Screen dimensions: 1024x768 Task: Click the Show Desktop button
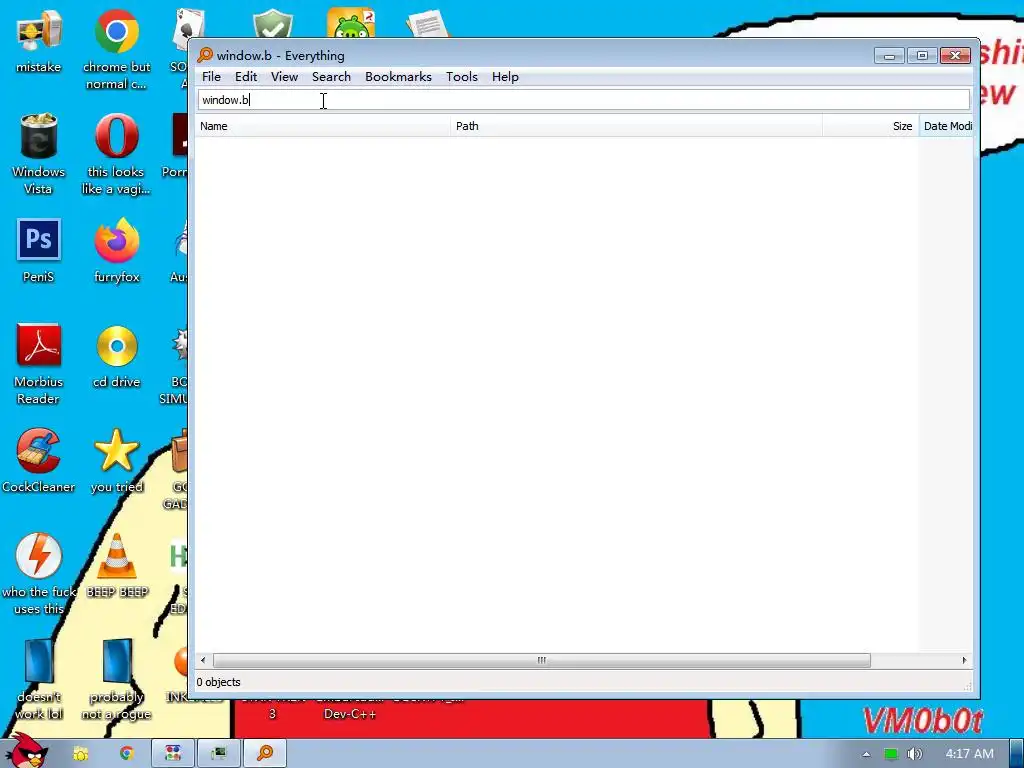[x=1016, y=754]
